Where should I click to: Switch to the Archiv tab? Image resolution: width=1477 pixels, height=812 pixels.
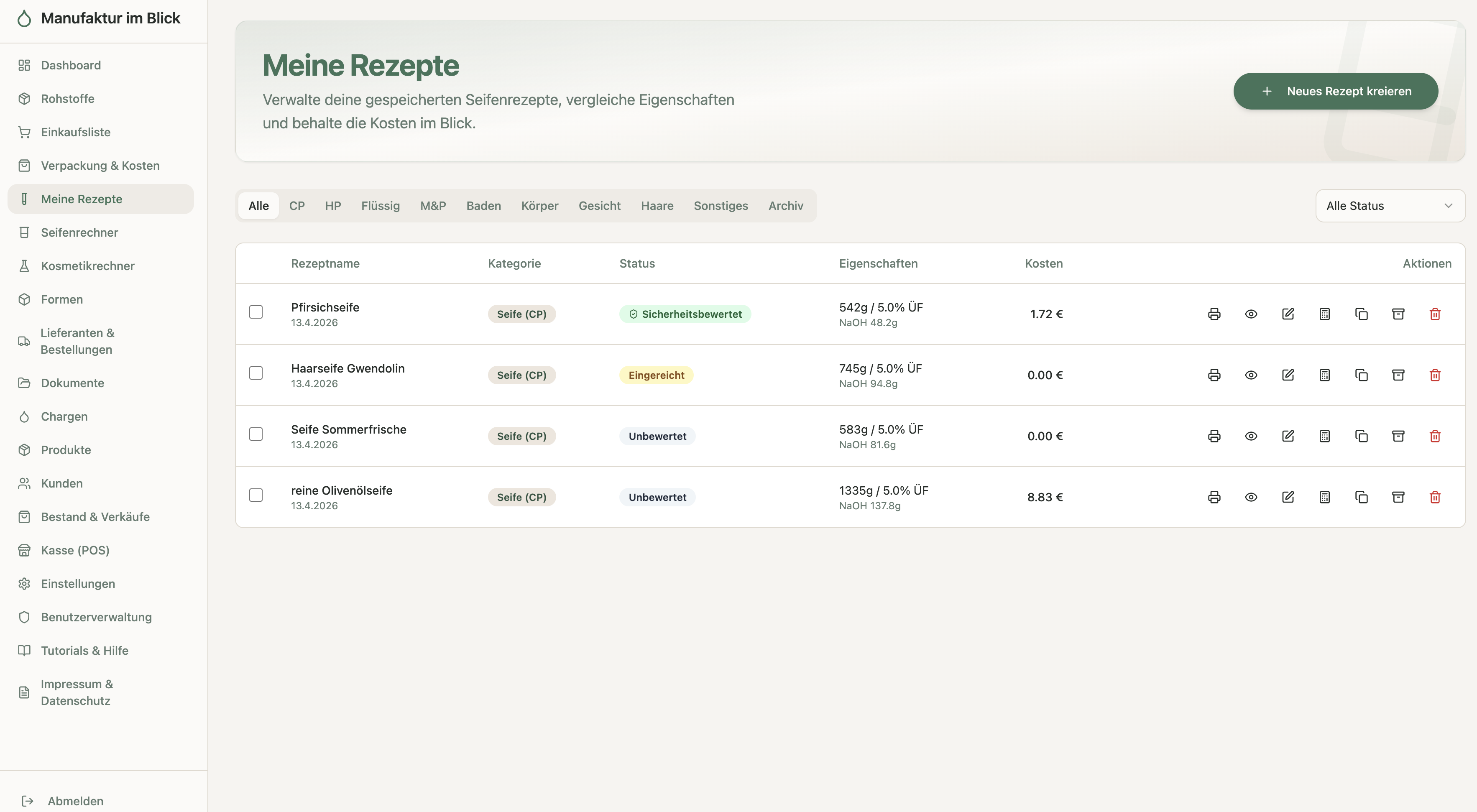785,206
